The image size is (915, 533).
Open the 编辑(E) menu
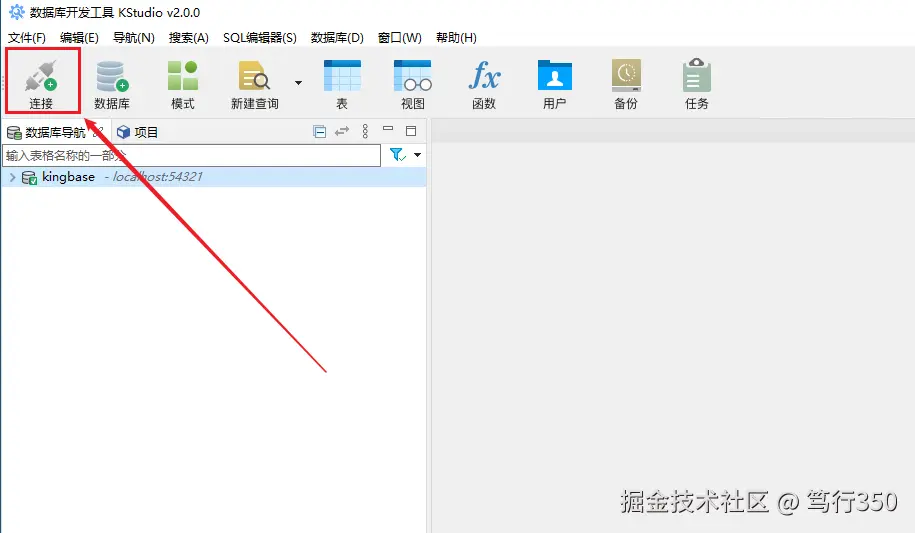(79, 38)
